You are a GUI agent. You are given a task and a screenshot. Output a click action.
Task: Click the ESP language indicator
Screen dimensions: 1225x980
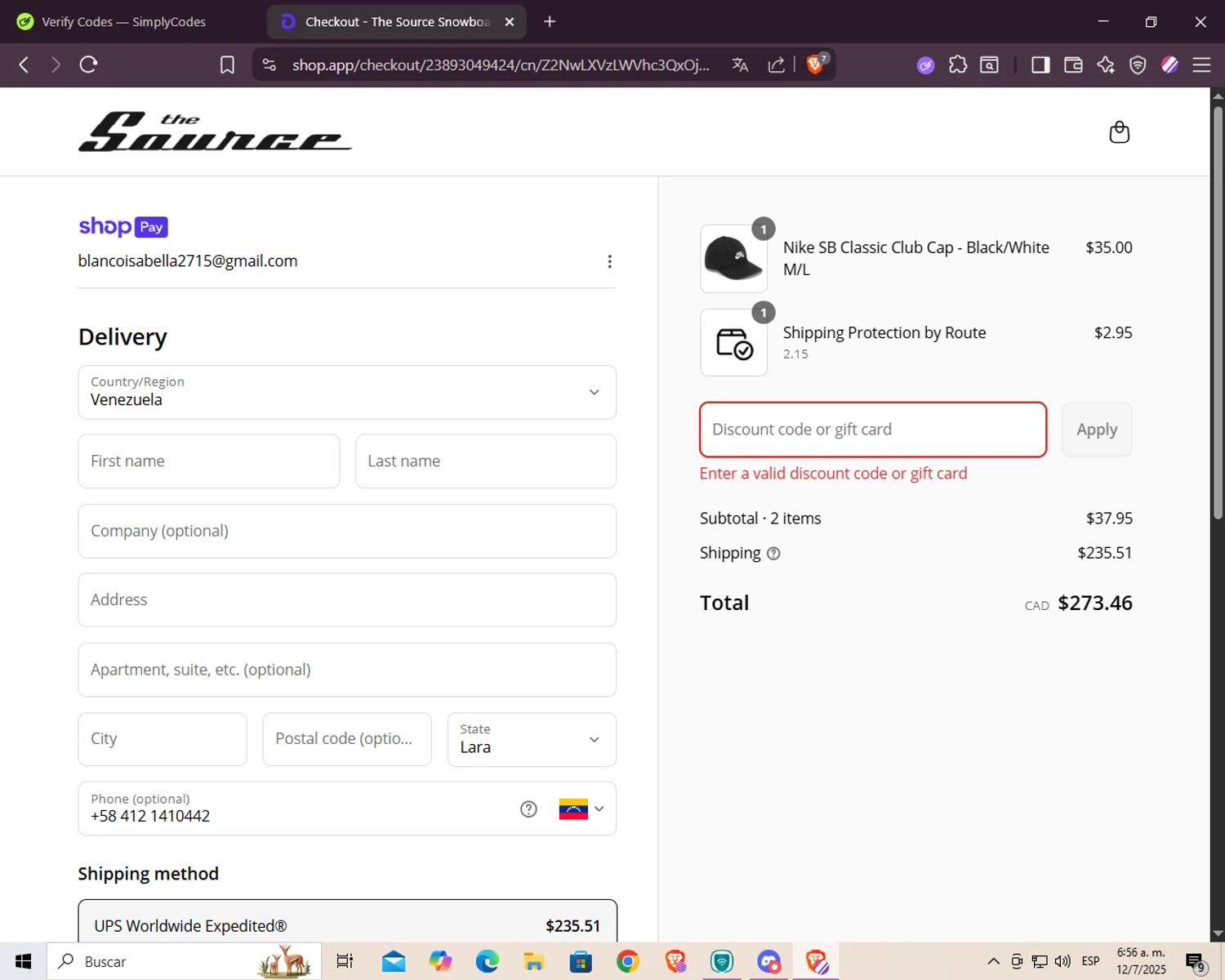pos(1090,961)
